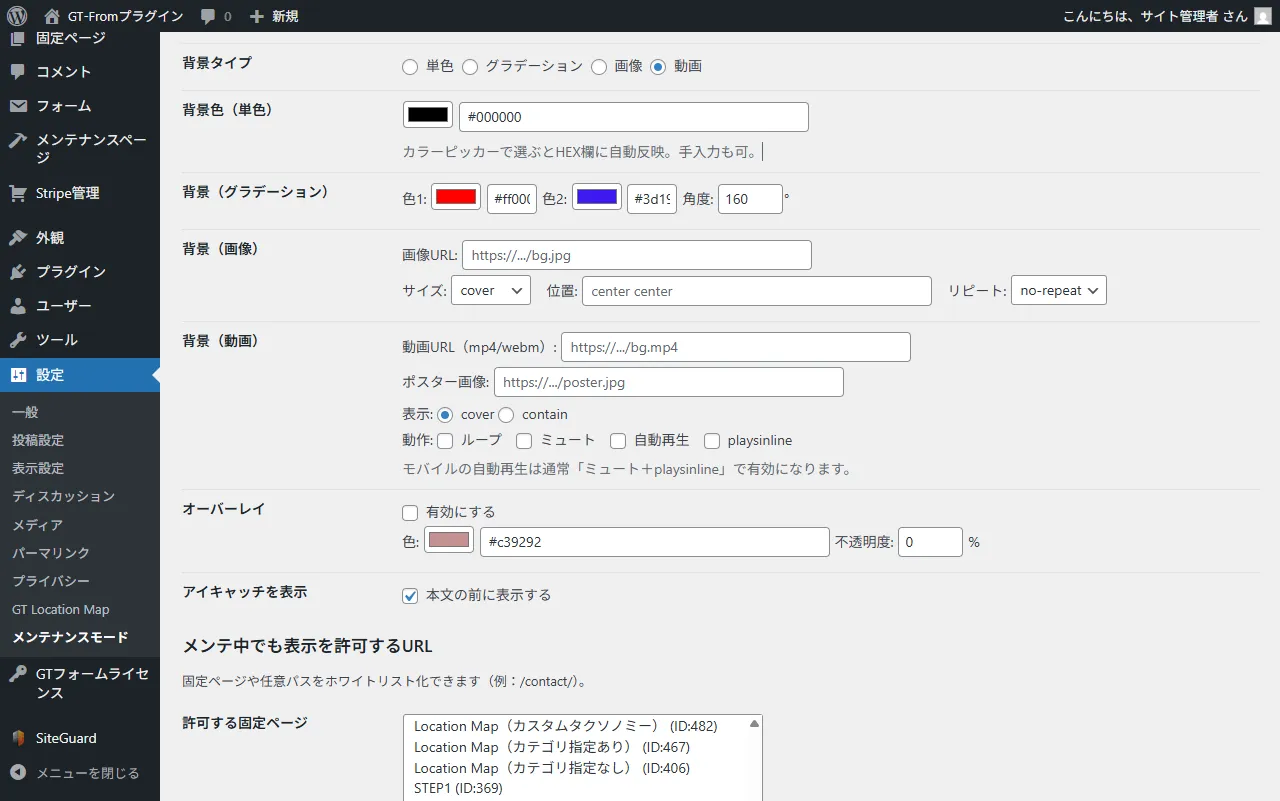This screenshot has width=1280, height=801.
Task: Open Stripe管理 cart icon in sidebar
Action: pyautogui.click(x=18, y=193)
